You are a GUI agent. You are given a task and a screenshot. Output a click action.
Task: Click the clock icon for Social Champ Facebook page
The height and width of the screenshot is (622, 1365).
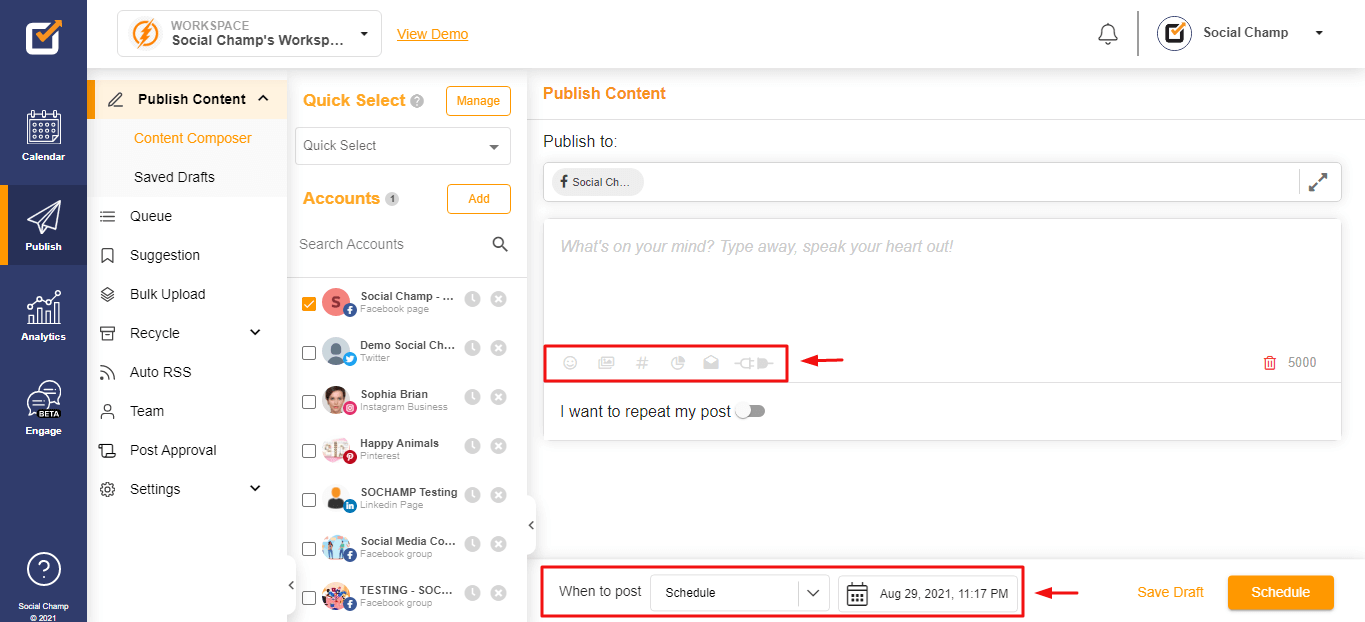tap(472, 299)
